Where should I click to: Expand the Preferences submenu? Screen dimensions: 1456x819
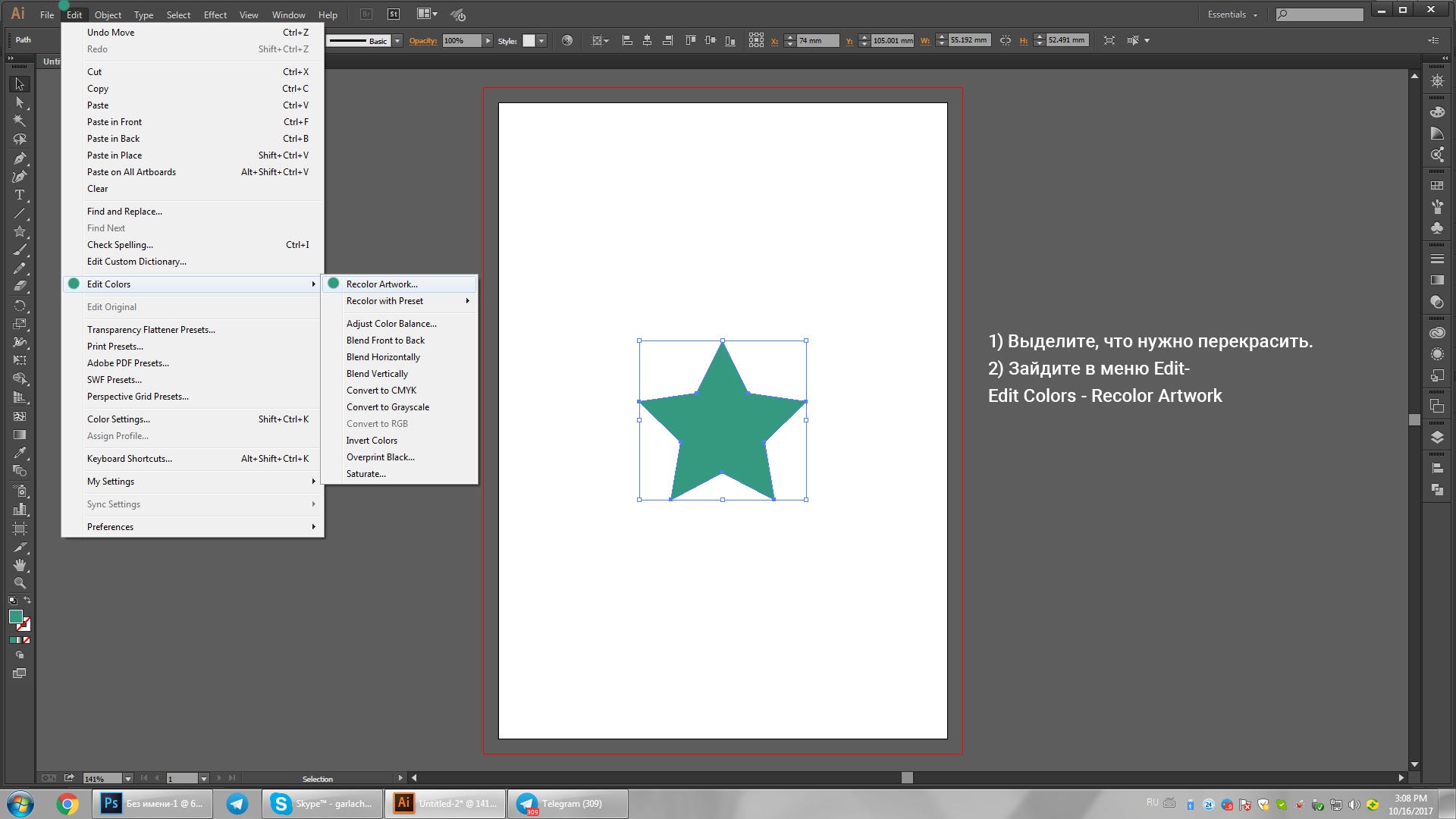[193, 527]
